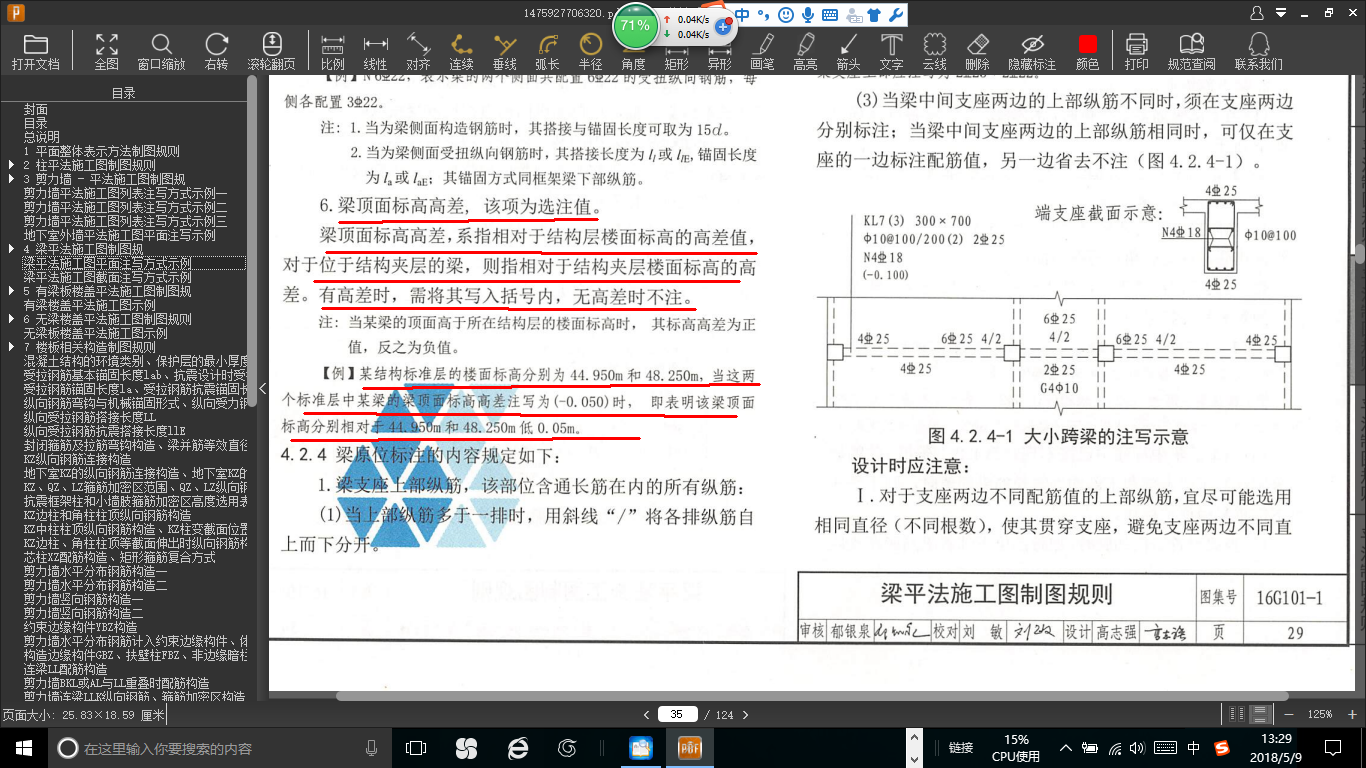Open the Windows Start menu
This screenshot has width=1366, height=768.
(23, 748)
